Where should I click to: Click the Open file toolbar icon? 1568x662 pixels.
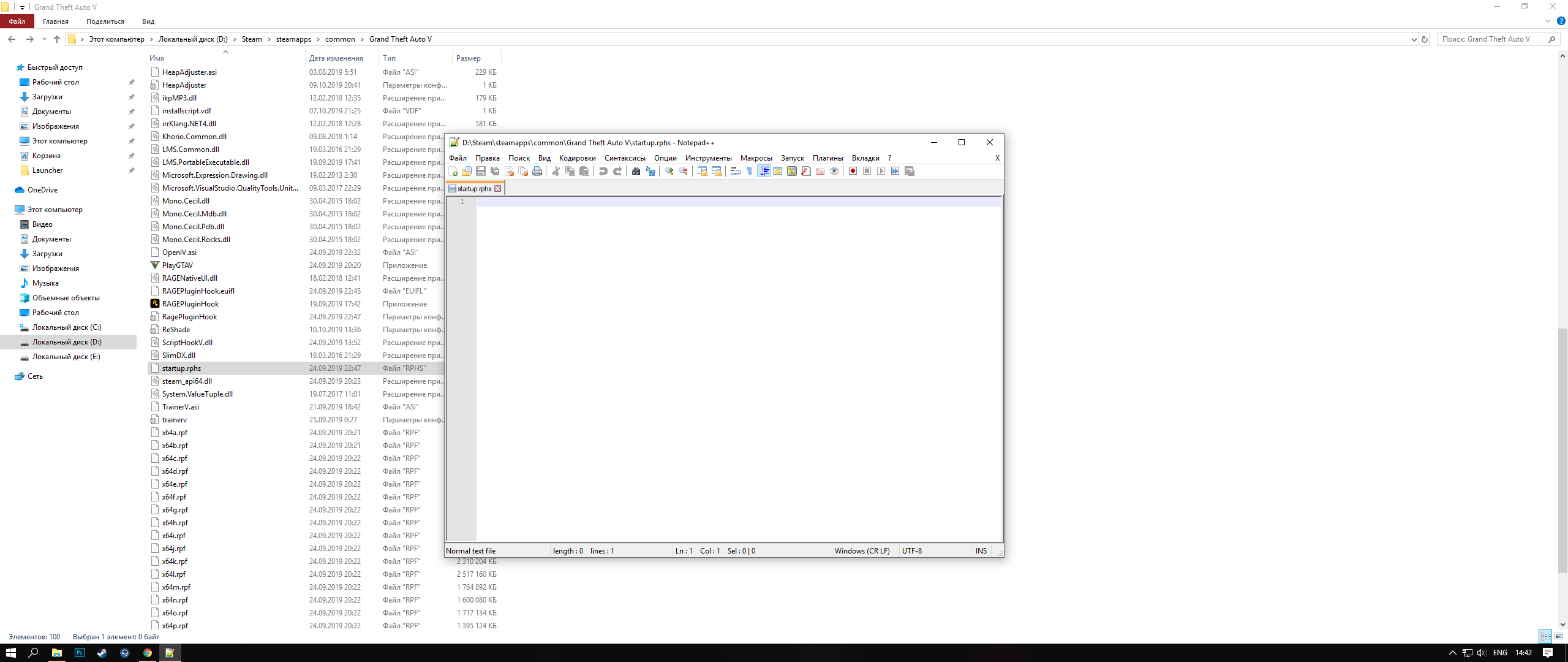click(467, 172)
